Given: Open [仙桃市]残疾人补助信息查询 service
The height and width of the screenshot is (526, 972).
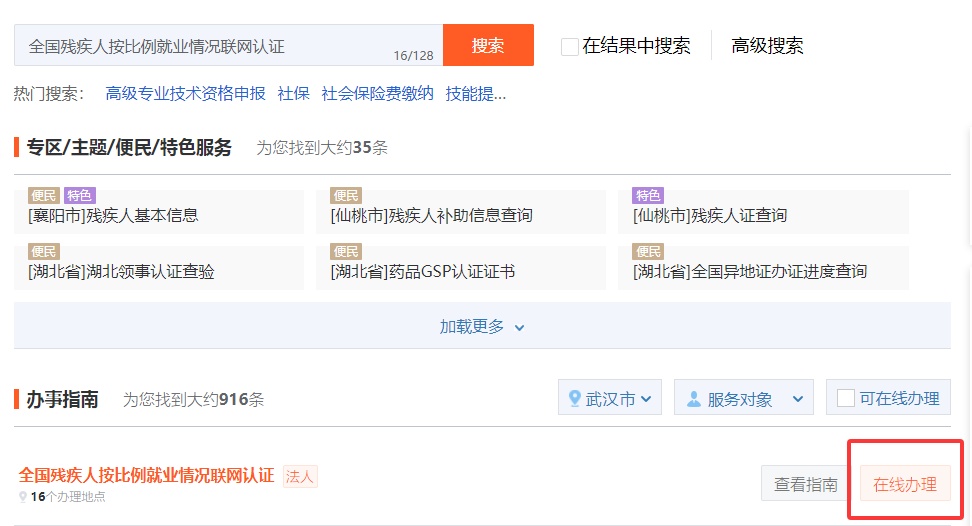Looking at the screenshot, I should click(431, 215).
